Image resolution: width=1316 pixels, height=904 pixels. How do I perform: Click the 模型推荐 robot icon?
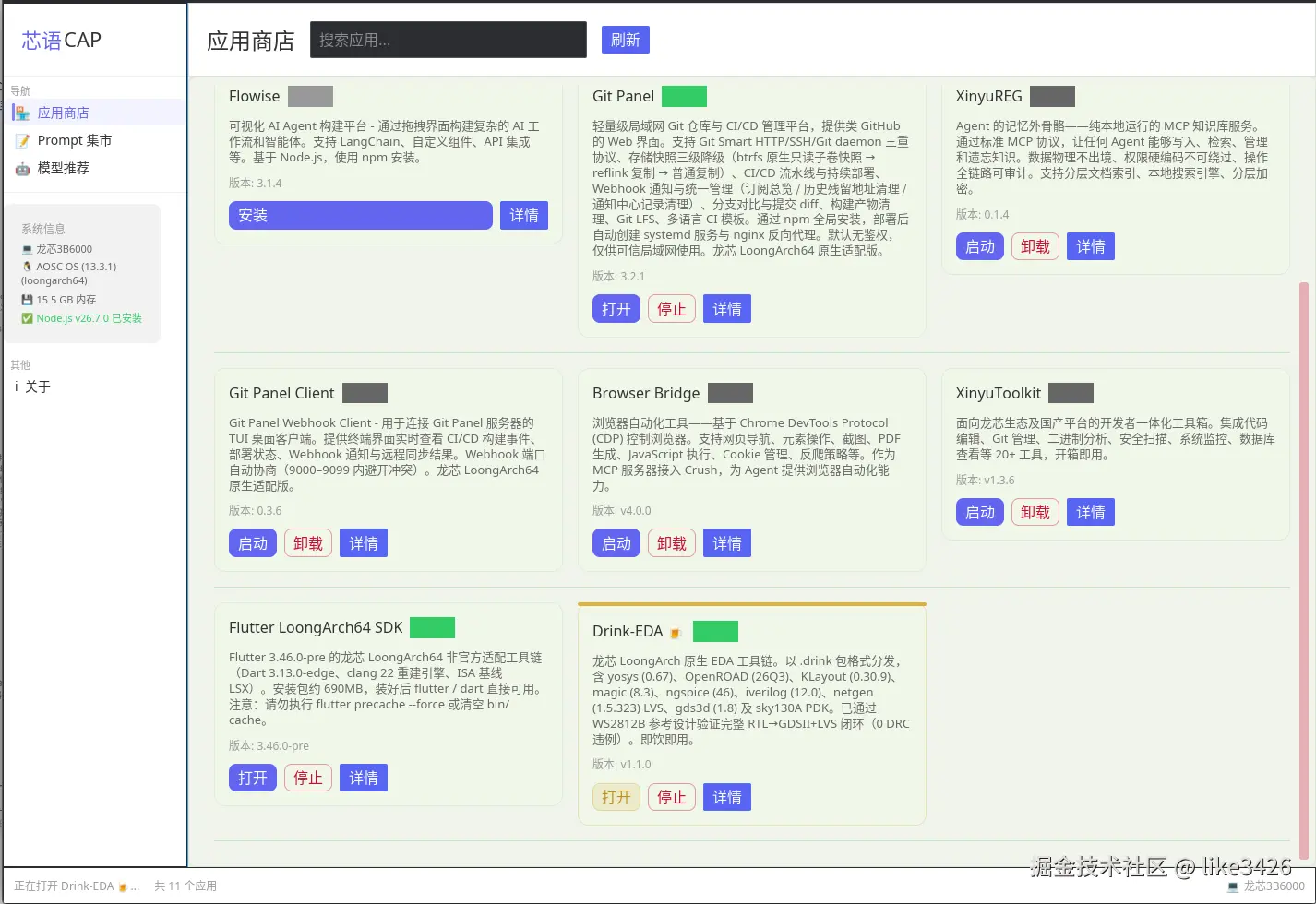coord(22,168)
